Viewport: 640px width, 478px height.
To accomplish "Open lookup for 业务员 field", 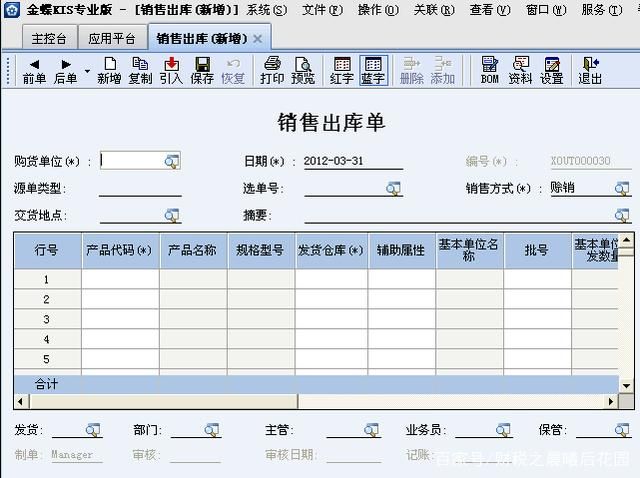I will [x=503, y=430].
